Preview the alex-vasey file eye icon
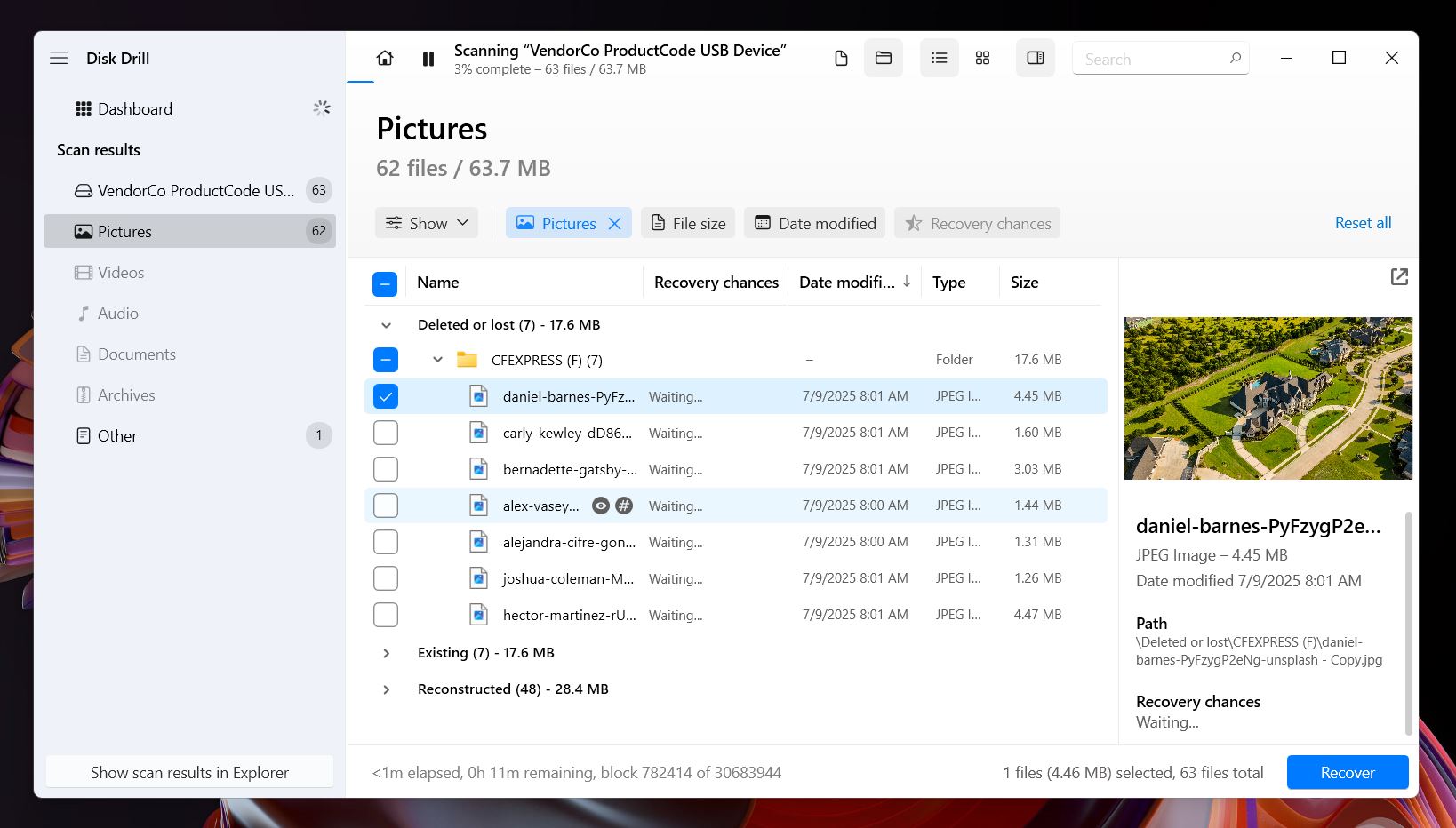1456x828 pixels. coord(601,506)
